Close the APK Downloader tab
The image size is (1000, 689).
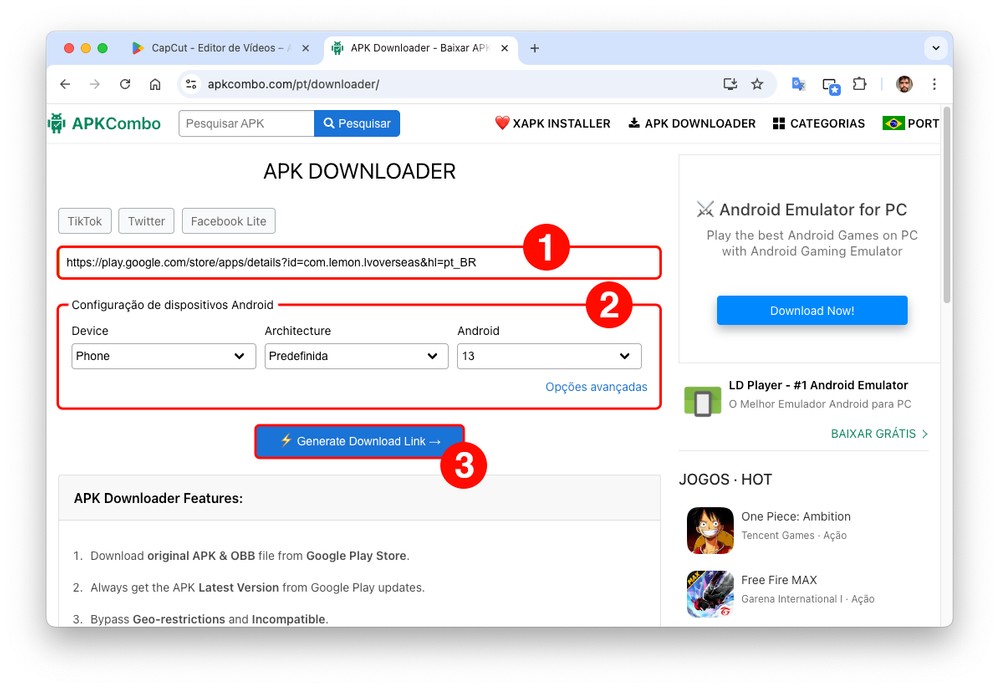click(504, 48)
